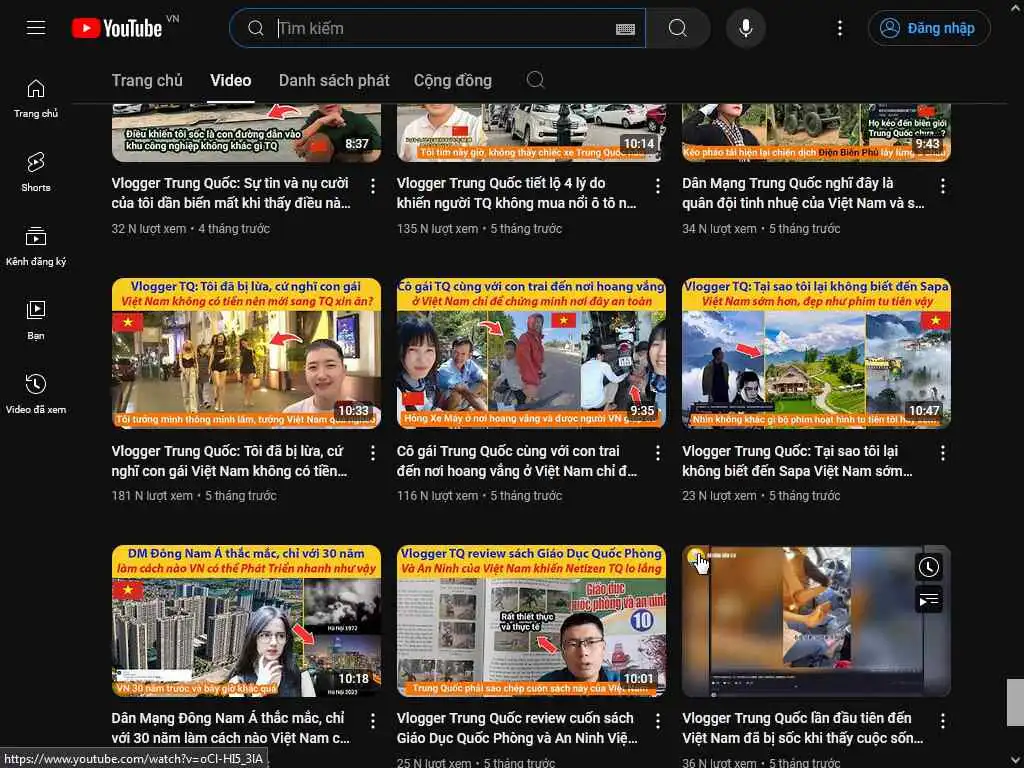Open title 'Cô gái Trung Quốc cùng với con trai'
The image size is (1024, 768).
click(x=517, y=460)
